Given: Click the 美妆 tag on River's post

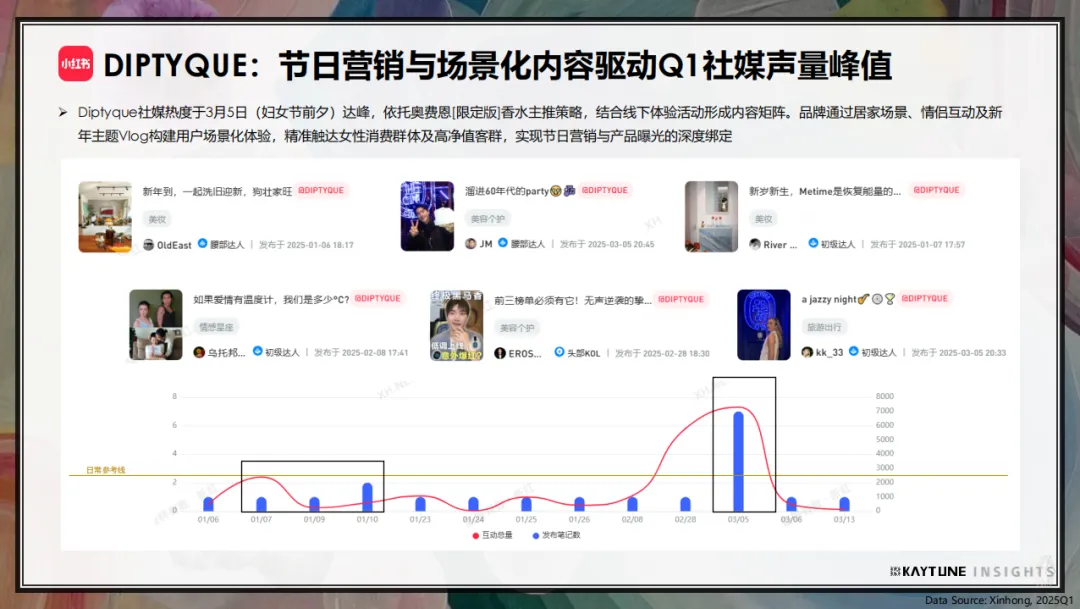Looking at the screenshot, I should [763, 219].
